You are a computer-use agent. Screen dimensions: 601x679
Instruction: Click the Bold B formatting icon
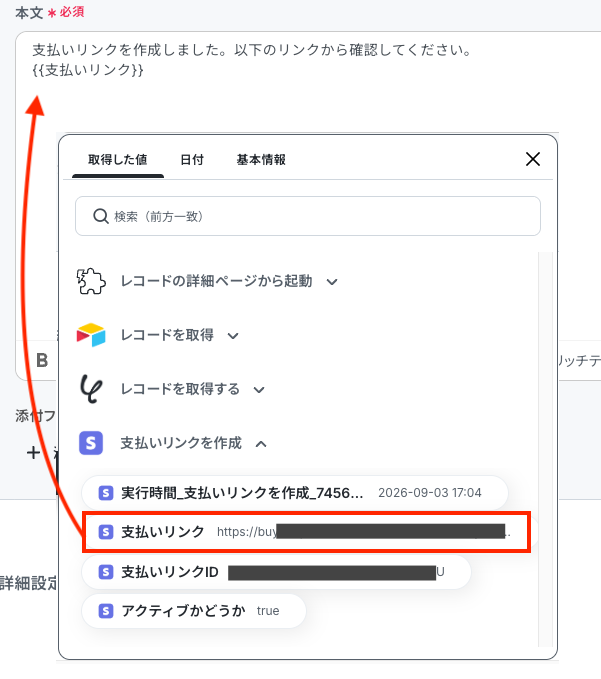(42, 360)
